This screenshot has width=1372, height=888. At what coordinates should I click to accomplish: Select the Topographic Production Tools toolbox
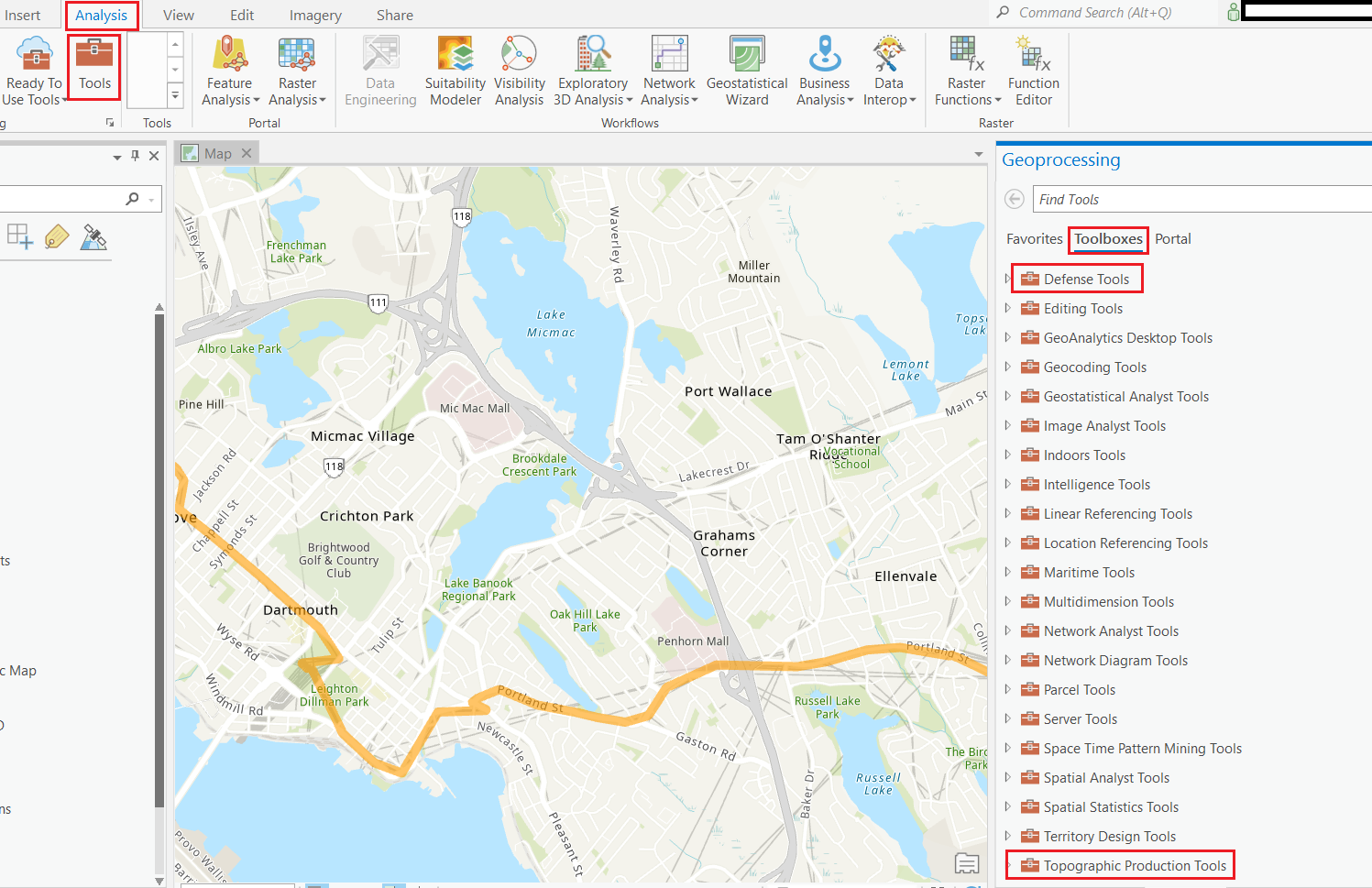click(1135, 865)
